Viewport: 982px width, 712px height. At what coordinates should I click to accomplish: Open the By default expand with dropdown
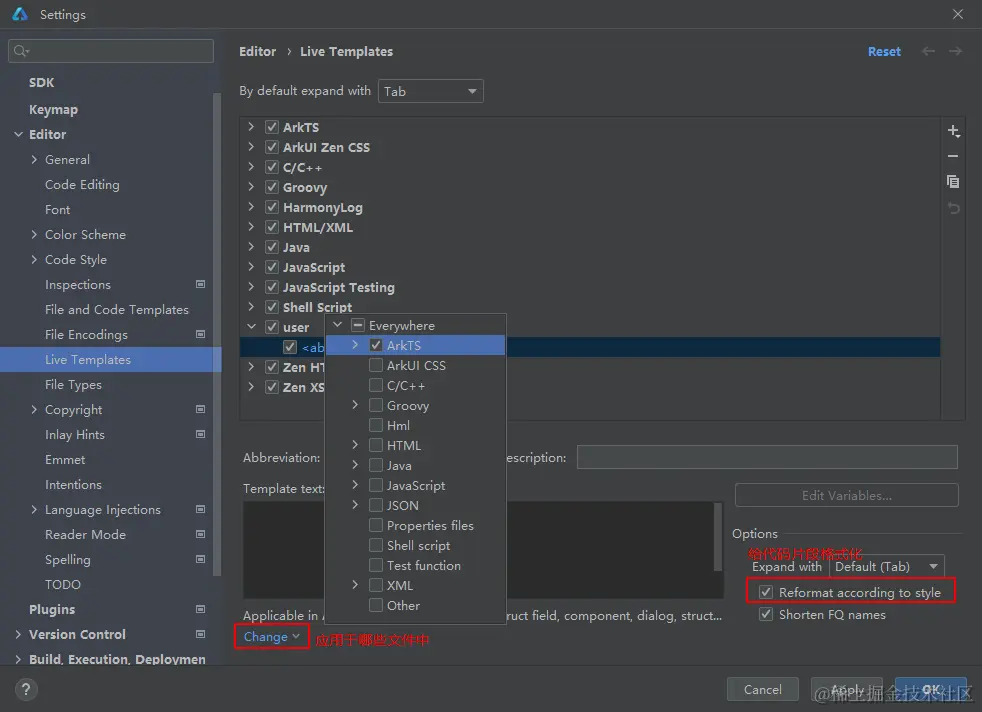(x=430, y=91)
